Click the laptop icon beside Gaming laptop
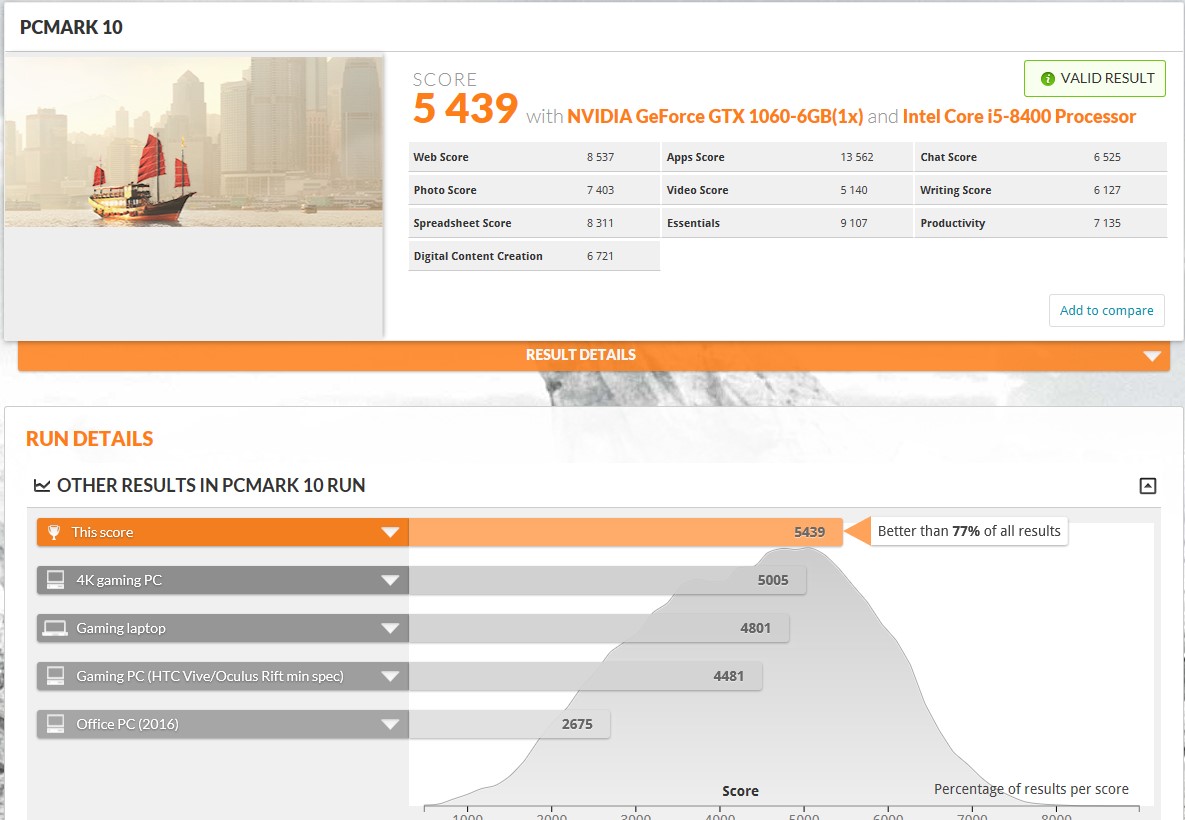Image resolution: width=1185 pixels, height=820 pixels. (55, 628)
